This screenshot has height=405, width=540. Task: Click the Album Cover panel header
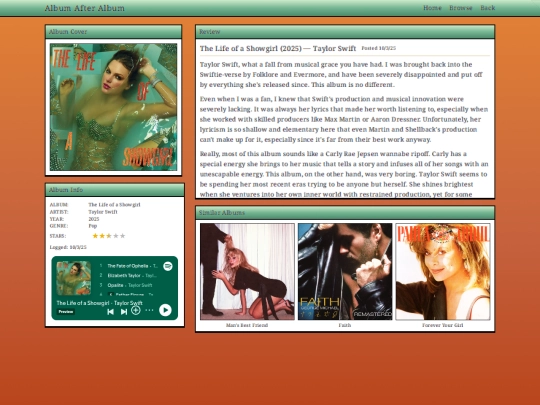click(x=113, y=32)
